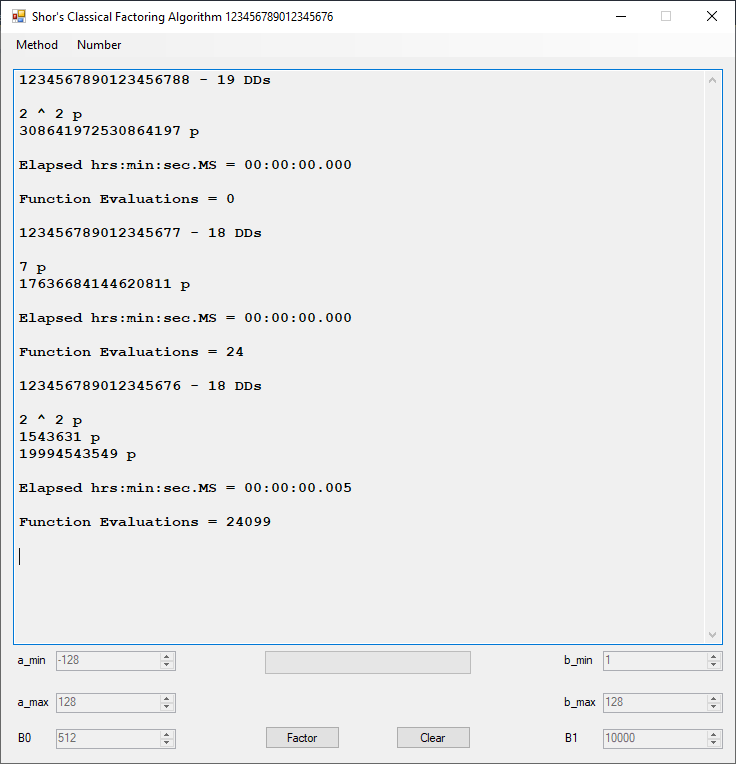This screenshot has height=764, width=736.
Task: Click inside the b_min value field
Action: [x=654, y=661]
